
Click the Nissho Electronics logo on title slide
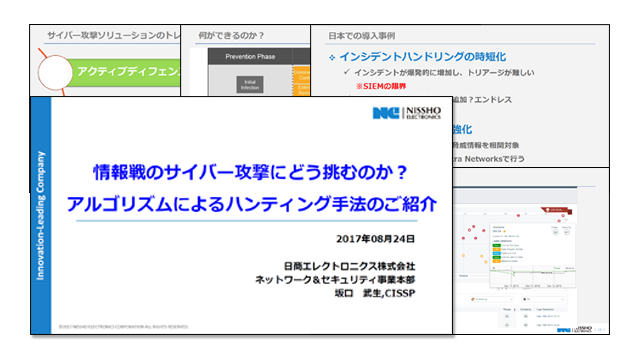pyautogui.click(x=407, y=113)
